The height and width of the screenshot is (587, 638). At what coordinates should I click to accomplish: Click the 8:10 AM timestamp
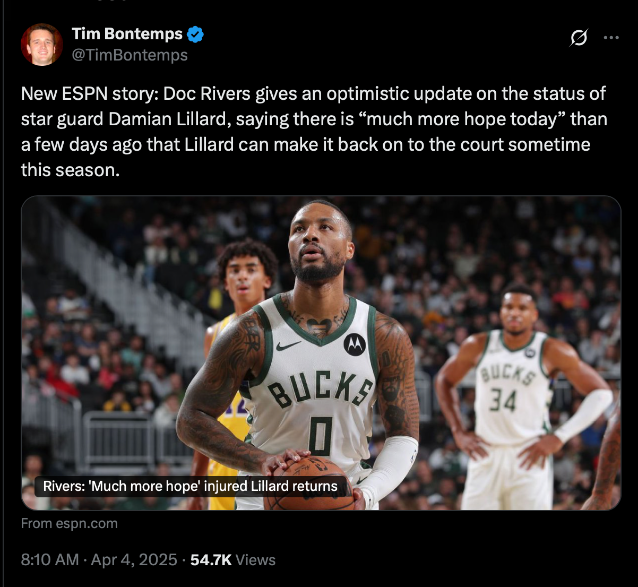[50, 560]
